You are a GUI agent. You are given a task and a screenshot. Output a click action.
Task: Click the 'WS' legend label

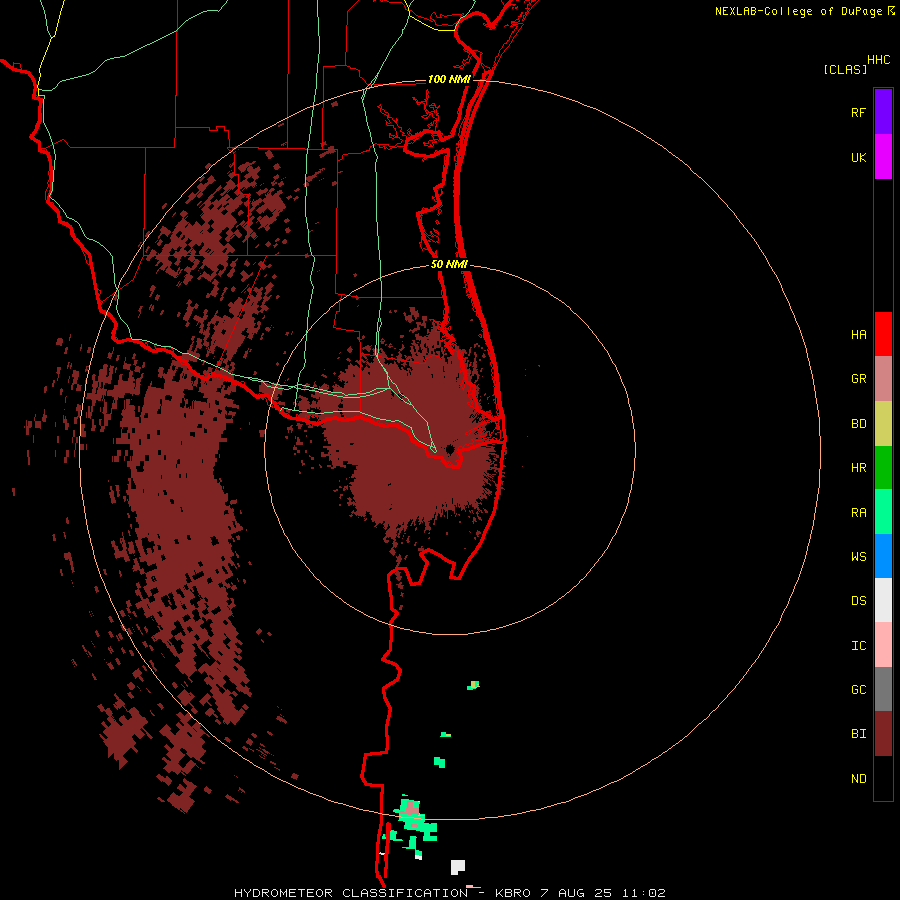click(x=858, y=557)
